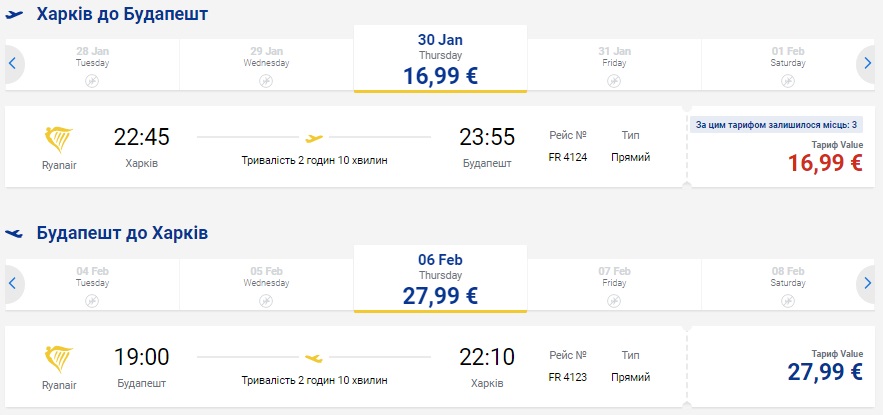Viewport: 883px width, 415px height.
Task: Click the no-flight icon under 28 Jan
Action: click(92, 81)
